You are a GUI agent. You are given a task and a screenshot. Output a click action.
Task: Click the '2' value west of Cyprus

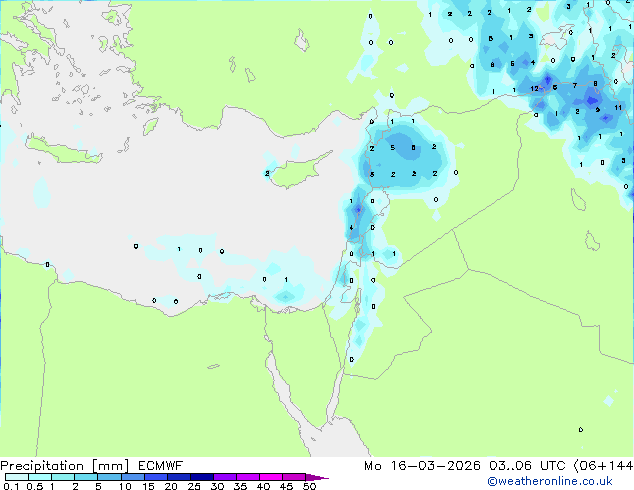(x=267, y=173)
